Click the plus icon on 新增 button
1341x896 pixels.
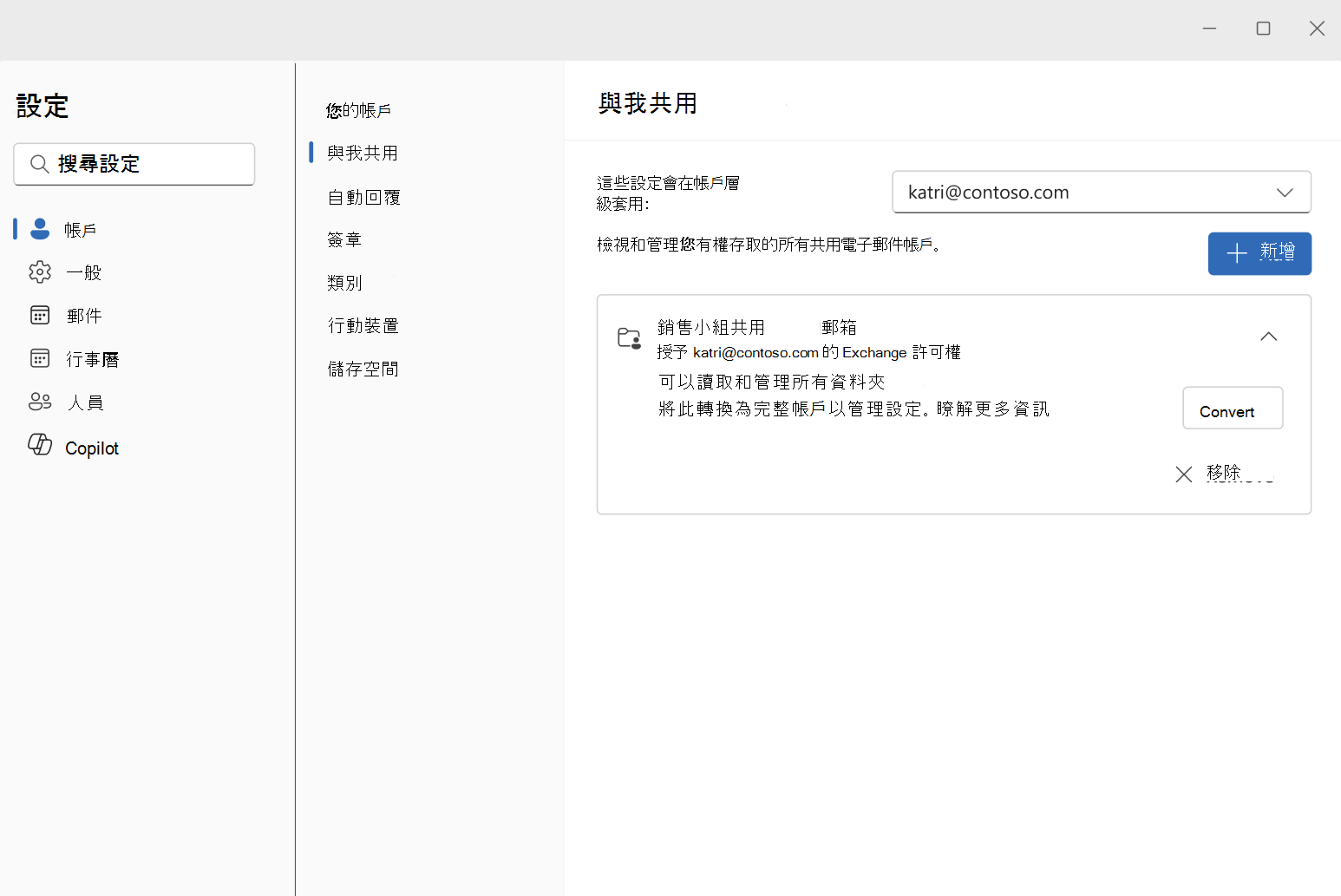[x=1237, y=253]
